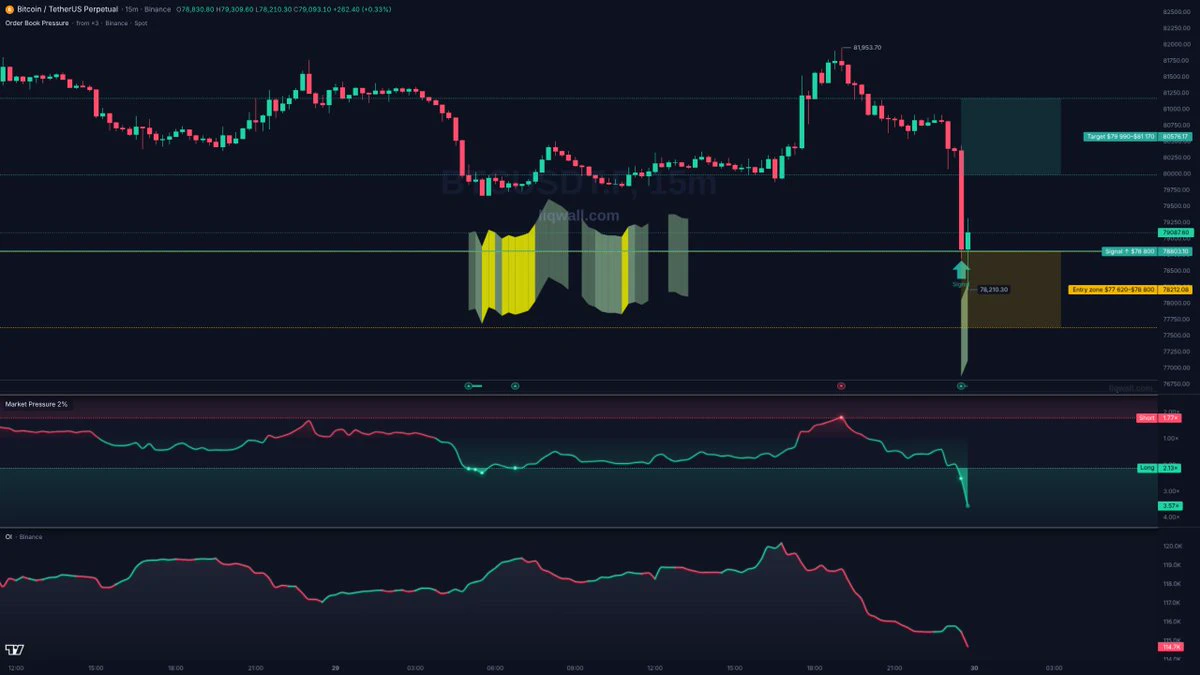Screen dimensions: 1200x675
Task: Click the Target $79 990–$81 170 label
Action: pyautogui.click(x=1121, y=136)
